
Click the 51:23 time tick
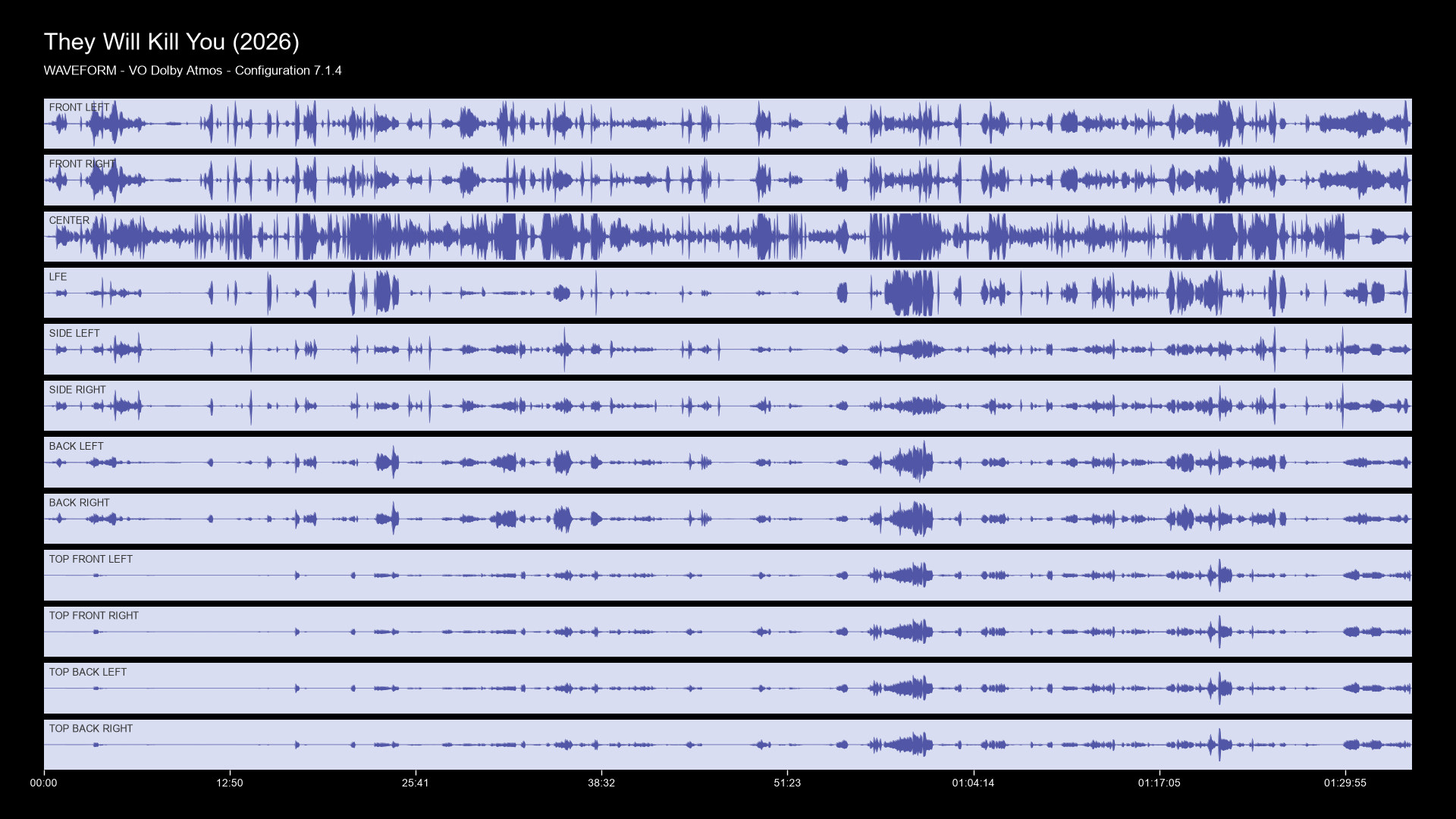tap(787, 783)
